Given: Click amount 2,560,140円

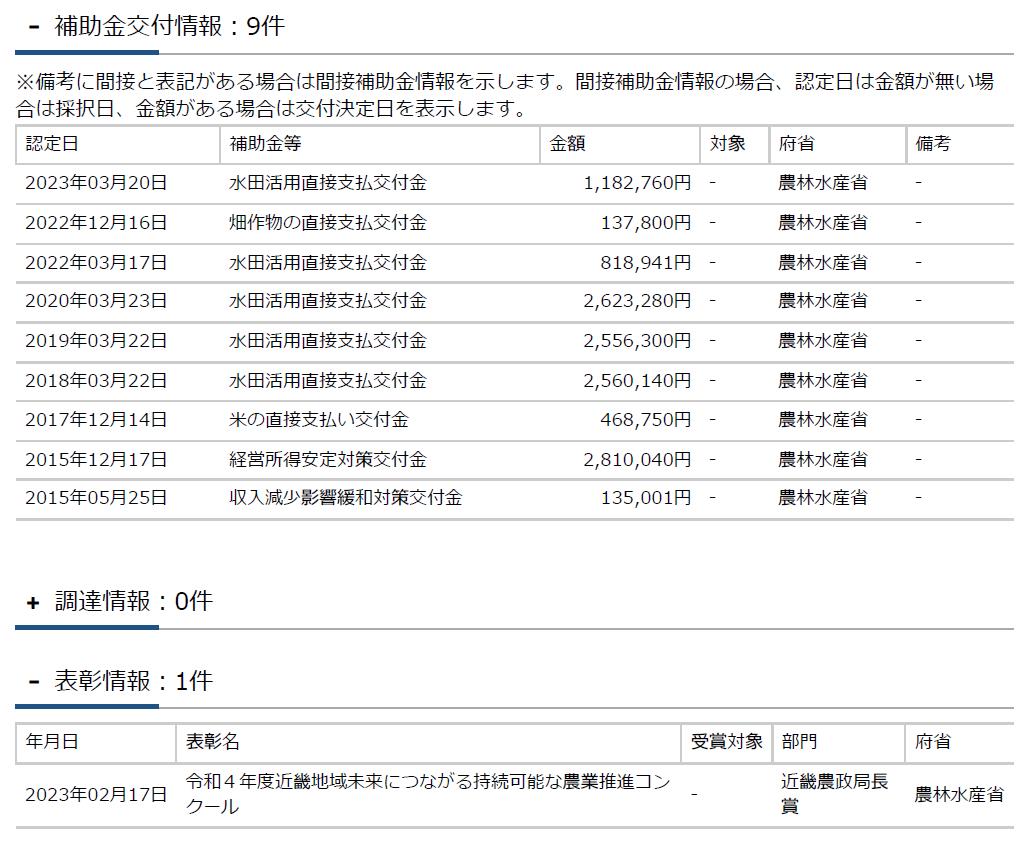Looking at the screenshot, I should coord(638,381).
